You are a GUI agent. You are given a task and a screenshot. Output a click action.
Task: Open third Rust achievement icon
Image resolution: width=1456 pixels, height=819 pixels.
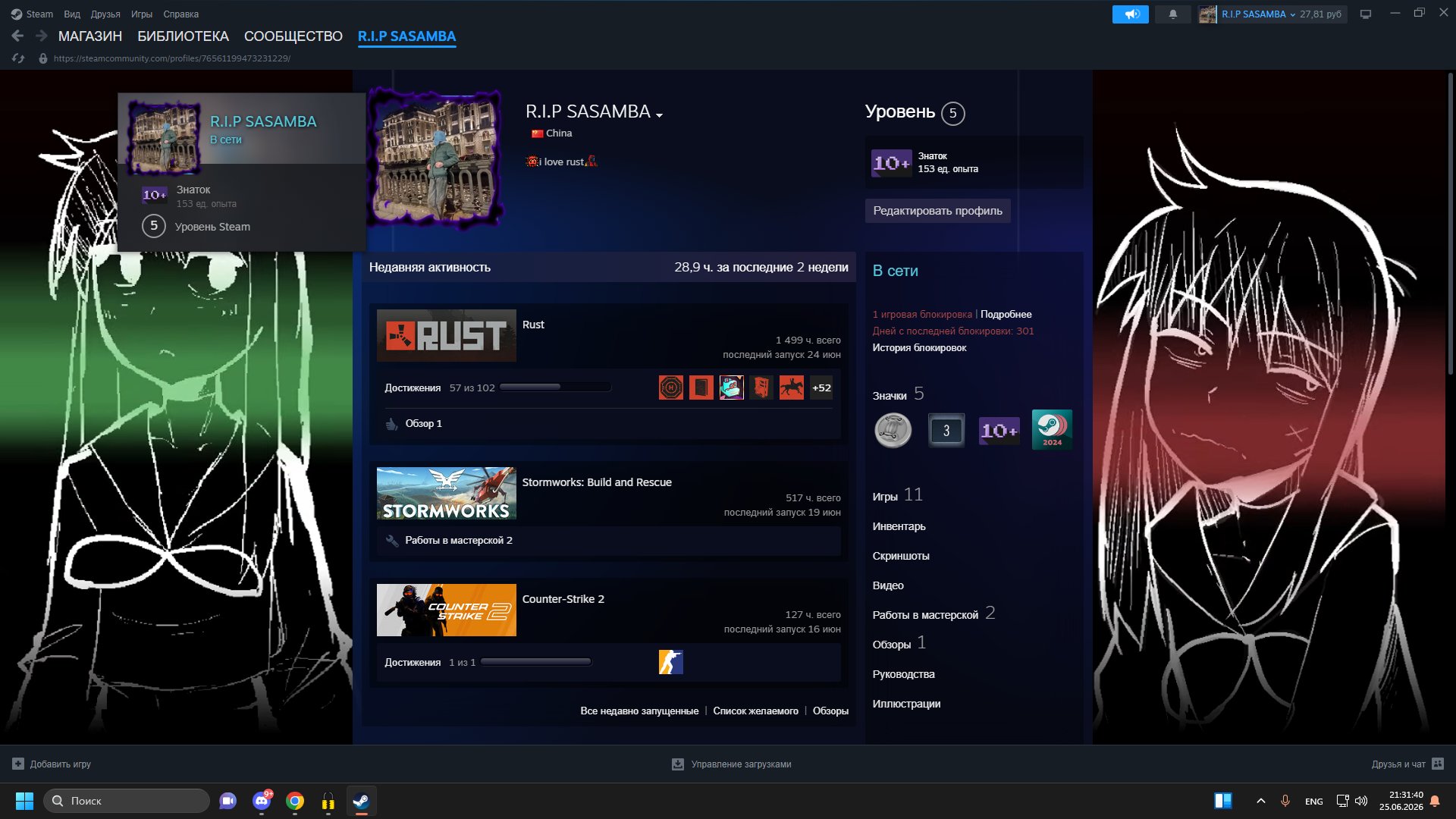[731, 388]
